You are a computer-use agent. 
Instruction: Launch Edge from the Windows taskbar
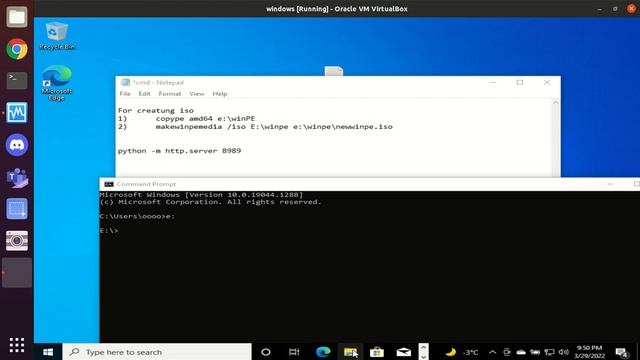(x=323, y=352)
